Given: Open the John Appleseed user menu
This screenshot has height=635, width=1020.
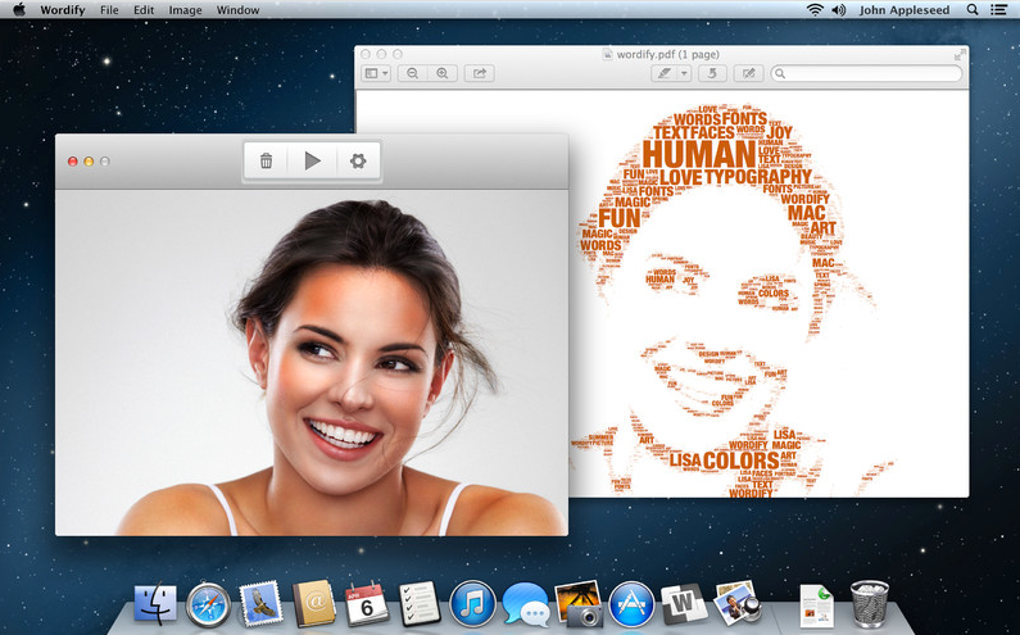Looking at the screenshot, I should point(904,10).
